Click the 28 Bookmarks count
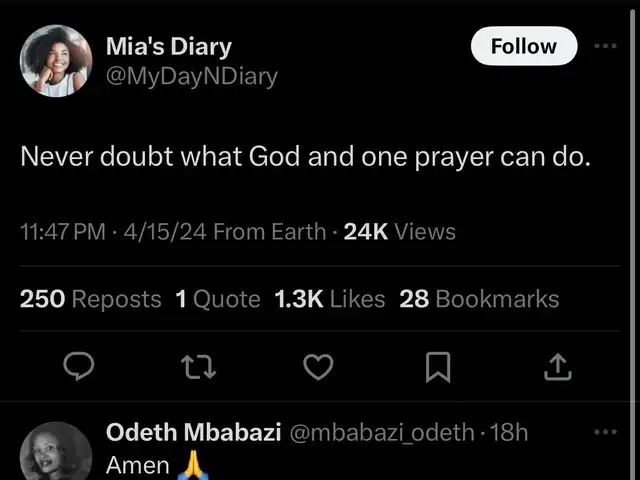The width and height of the screenshot is (640, 480). pos(479,298)
